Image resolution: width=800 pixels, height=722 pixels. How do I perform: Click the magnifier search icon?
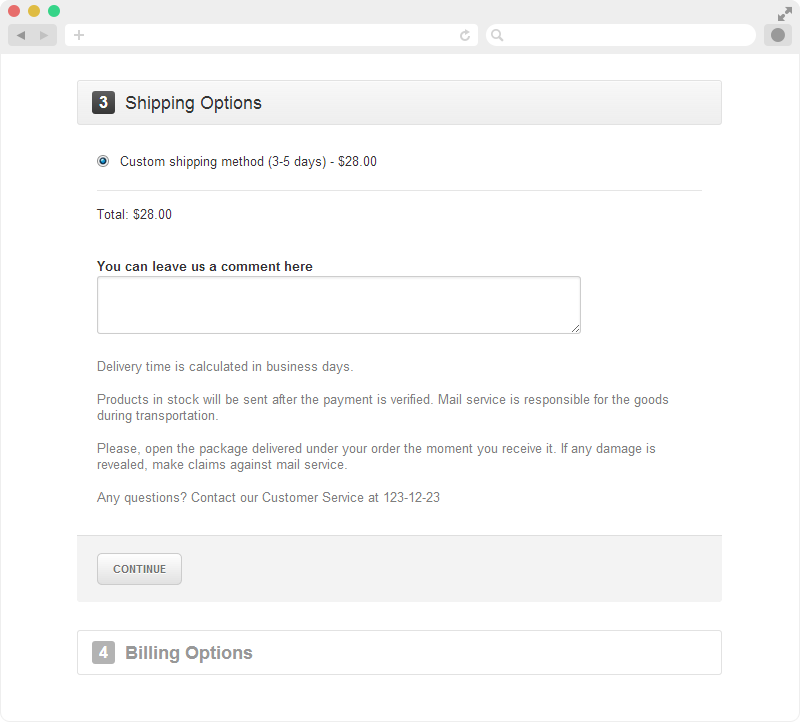[x=497, y=35]
